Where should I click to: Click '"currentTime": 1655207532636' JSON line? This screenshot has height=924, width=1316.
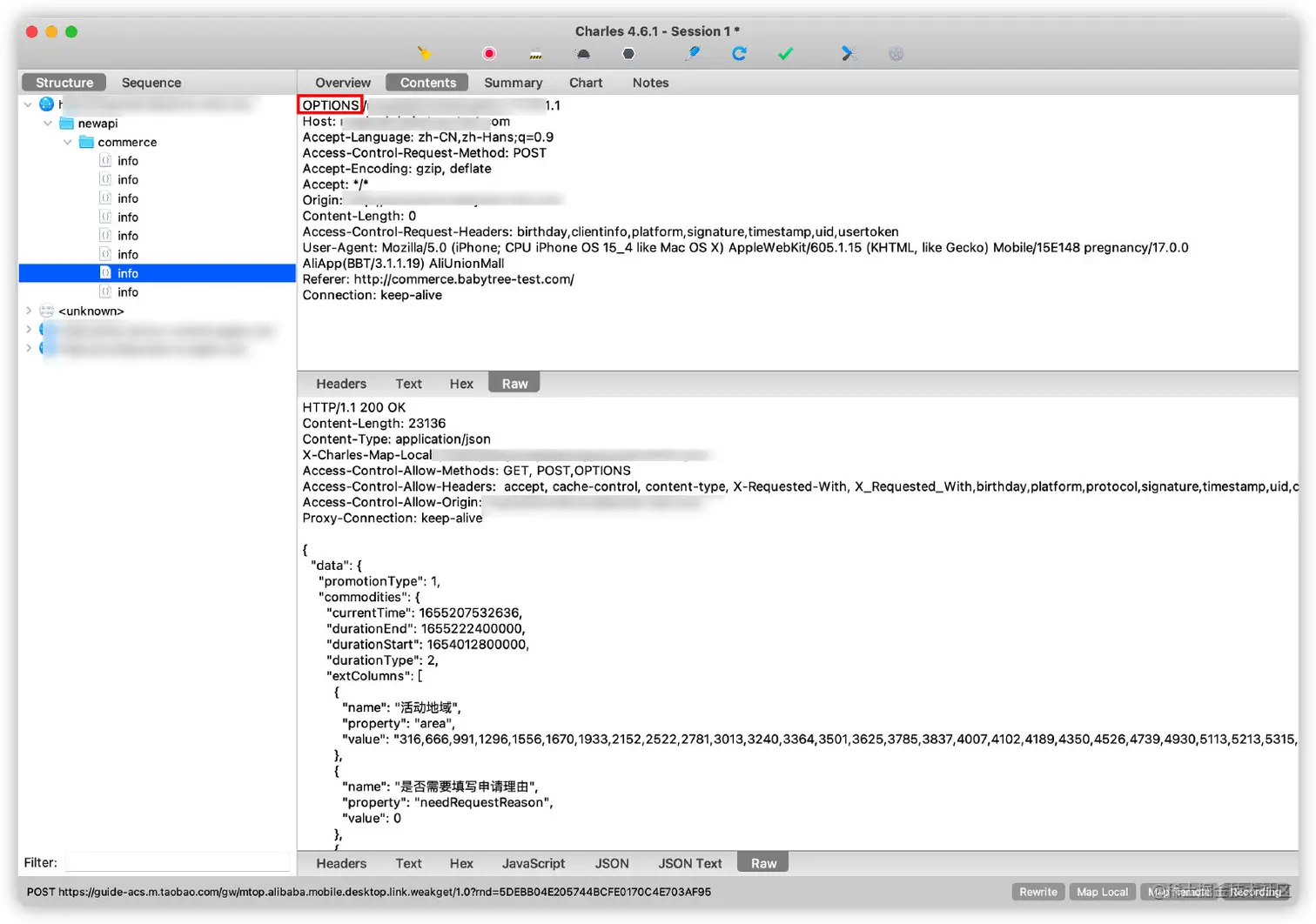pyautogui.click(x=424, y=613)
